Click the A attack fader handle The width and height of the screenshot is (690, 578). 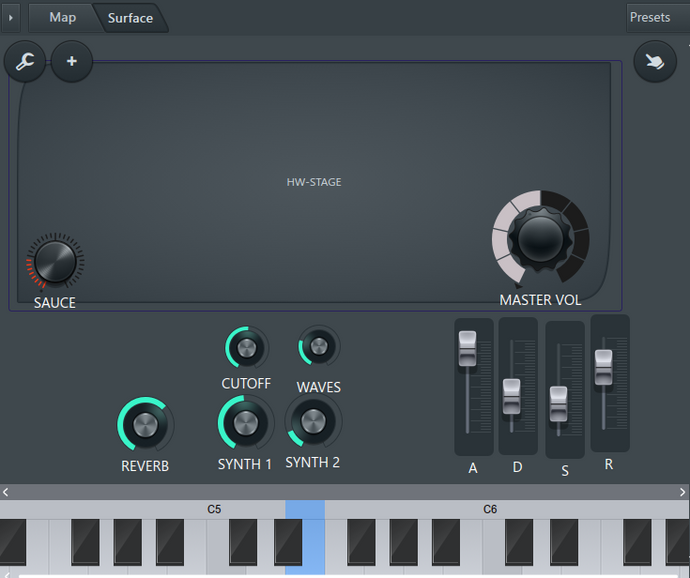tap(467, 349)
